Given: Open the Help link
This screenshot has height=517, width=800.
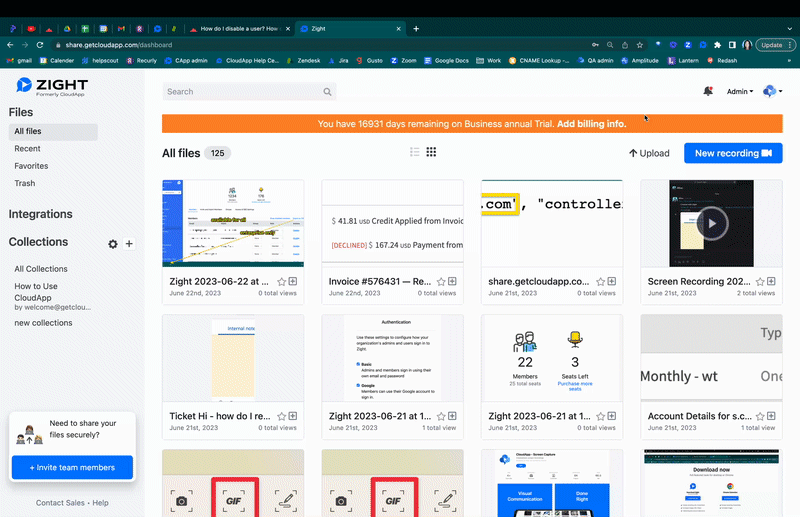Looking at the screenshot, I should point(101,503).
